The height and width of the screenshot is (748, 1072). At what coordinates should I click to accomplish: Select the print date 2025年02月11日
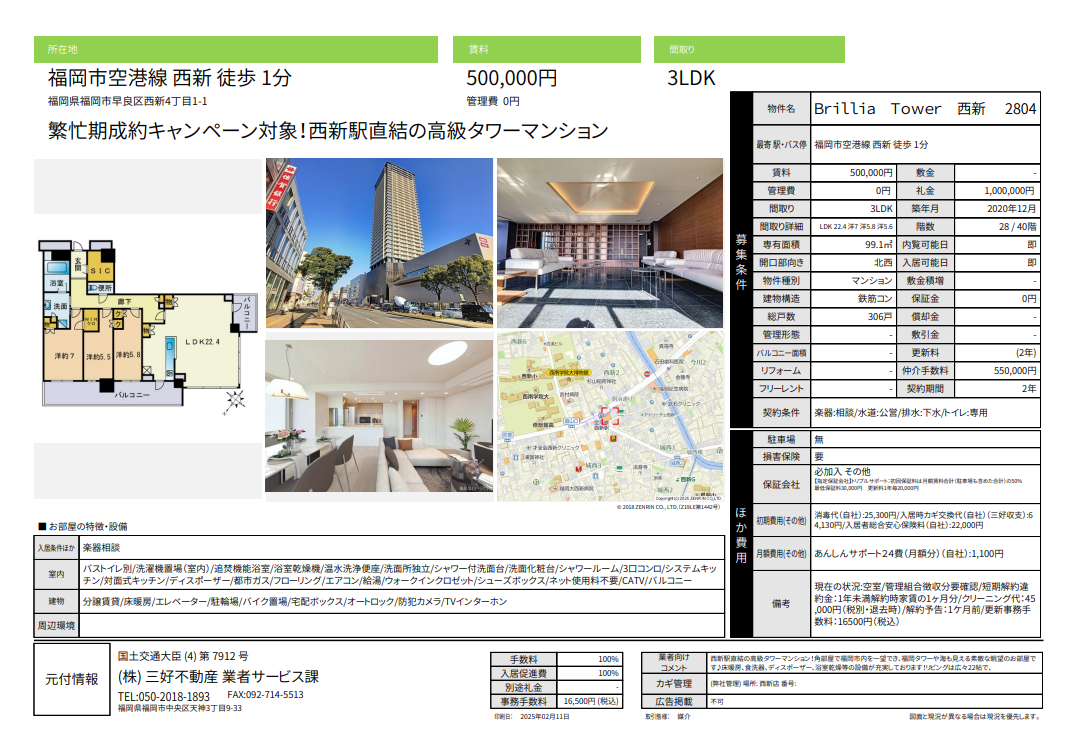tap(545, 717)
